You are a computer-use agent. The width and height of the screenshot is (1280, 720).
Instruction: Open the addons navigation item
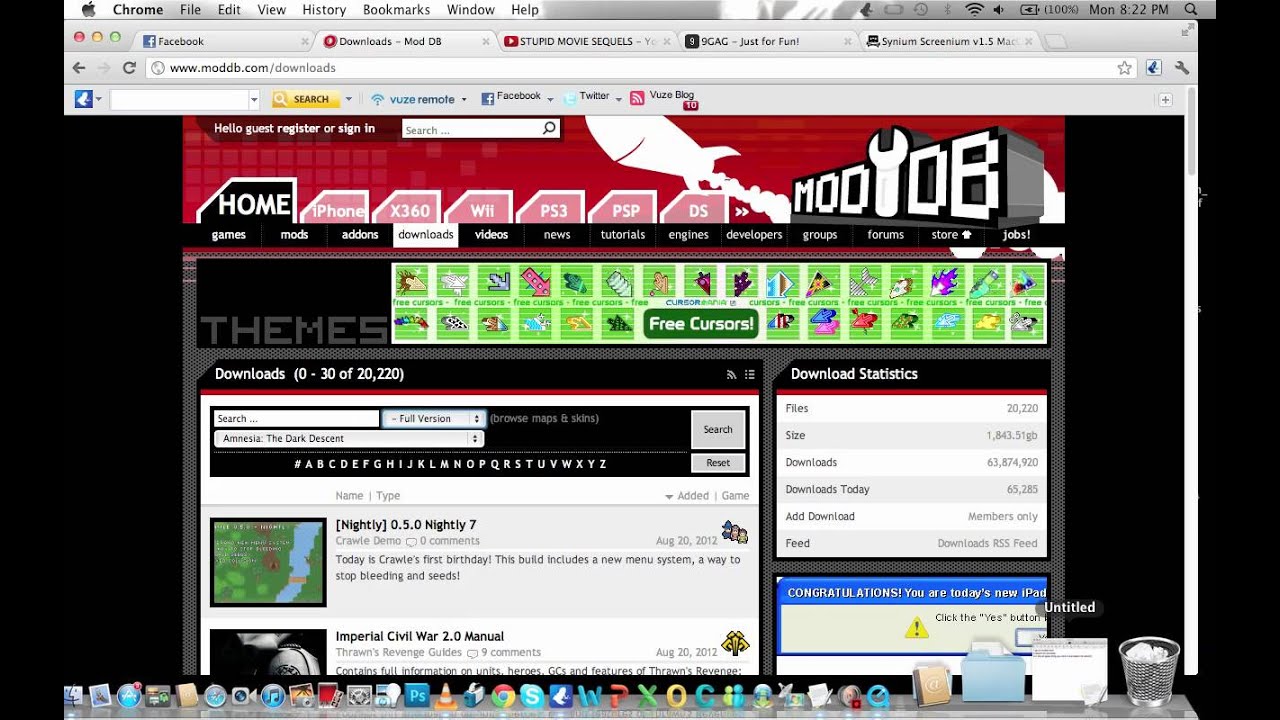pos(360,235)
